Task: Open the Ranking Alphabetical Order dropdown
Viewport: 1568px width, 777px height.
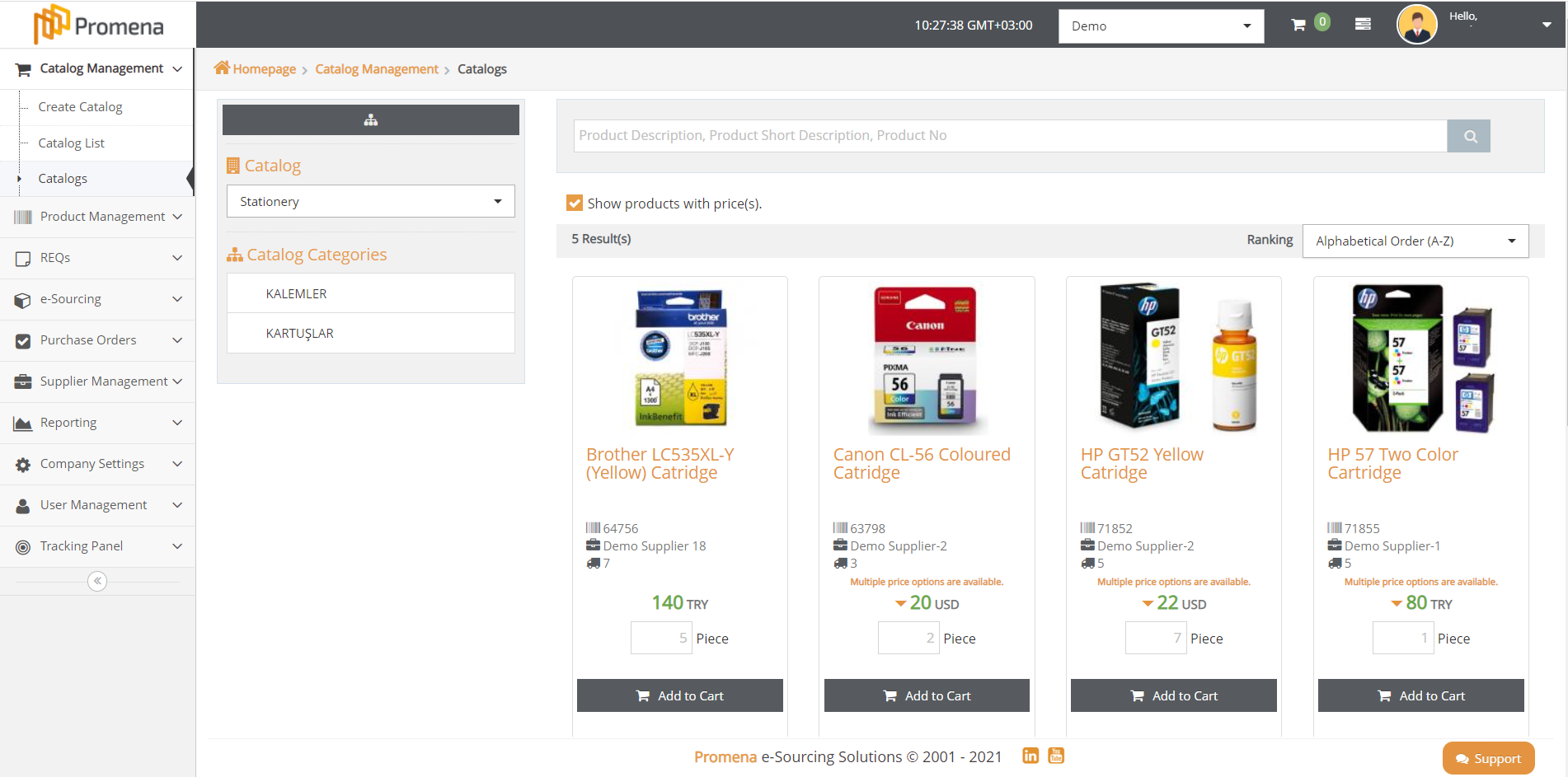Action: point(1415,241)
